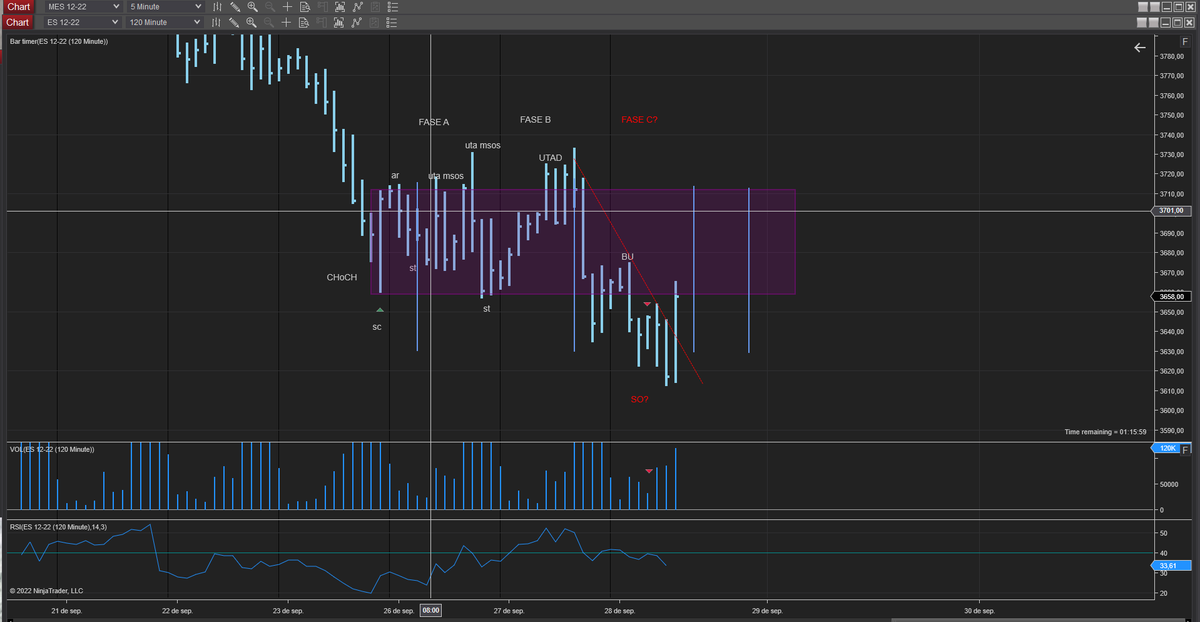Select the CHoCH text label
Screen dimensions: 1200x622
[342, 277]
